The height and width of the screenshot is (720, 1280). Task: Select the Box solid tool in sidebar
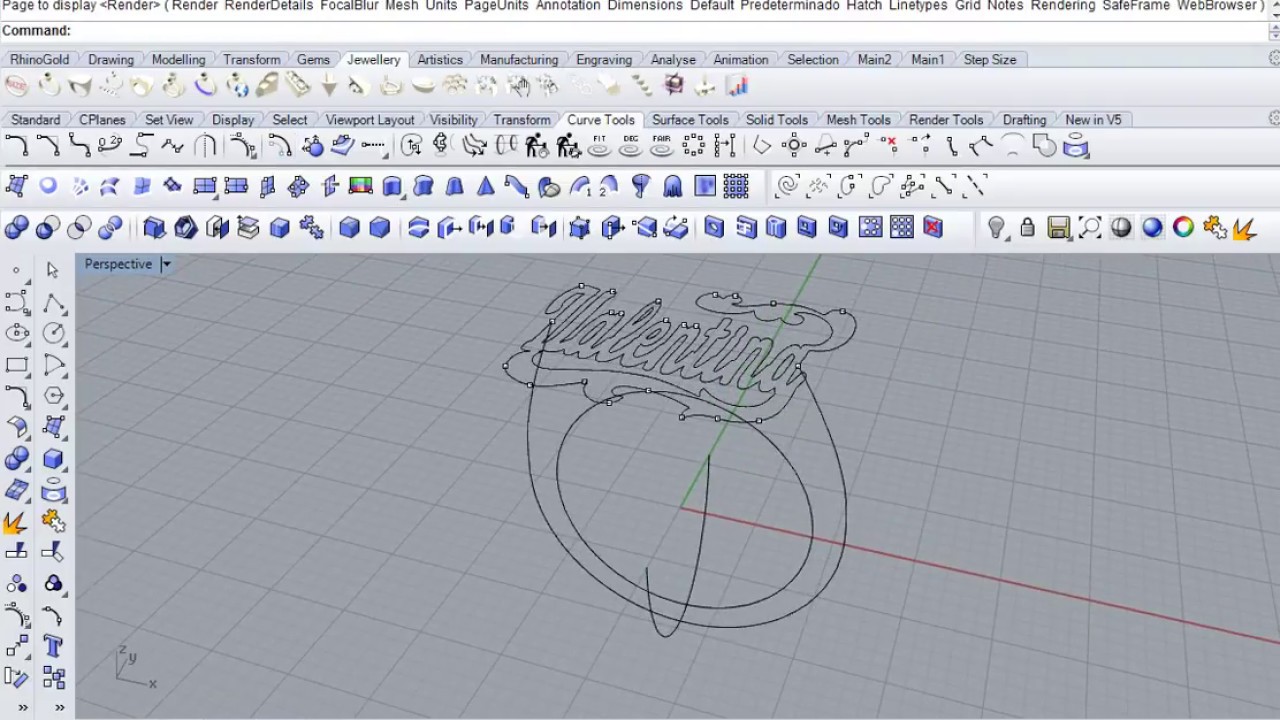click(x=53, y=459)
